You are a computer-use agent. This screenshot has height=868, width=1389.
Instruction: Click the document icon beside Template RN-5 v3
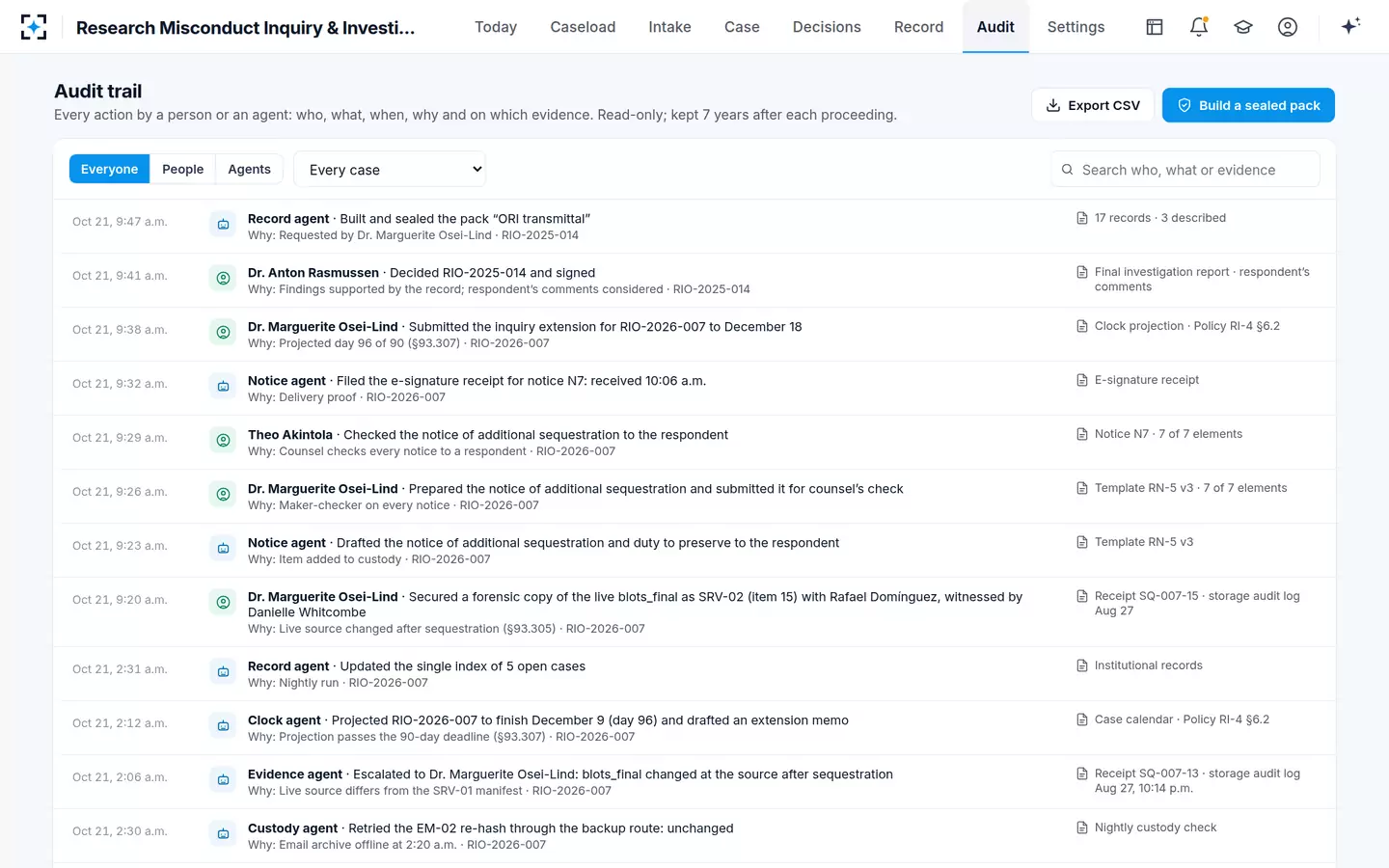click(1082, 542)
